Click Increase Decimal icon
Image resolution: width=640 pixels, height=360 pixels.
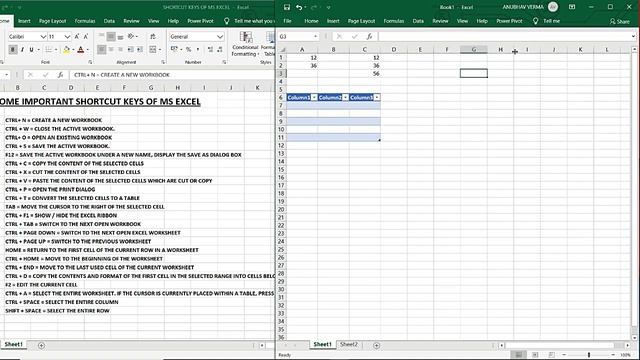pyautogui.click(x=210, y=49)
